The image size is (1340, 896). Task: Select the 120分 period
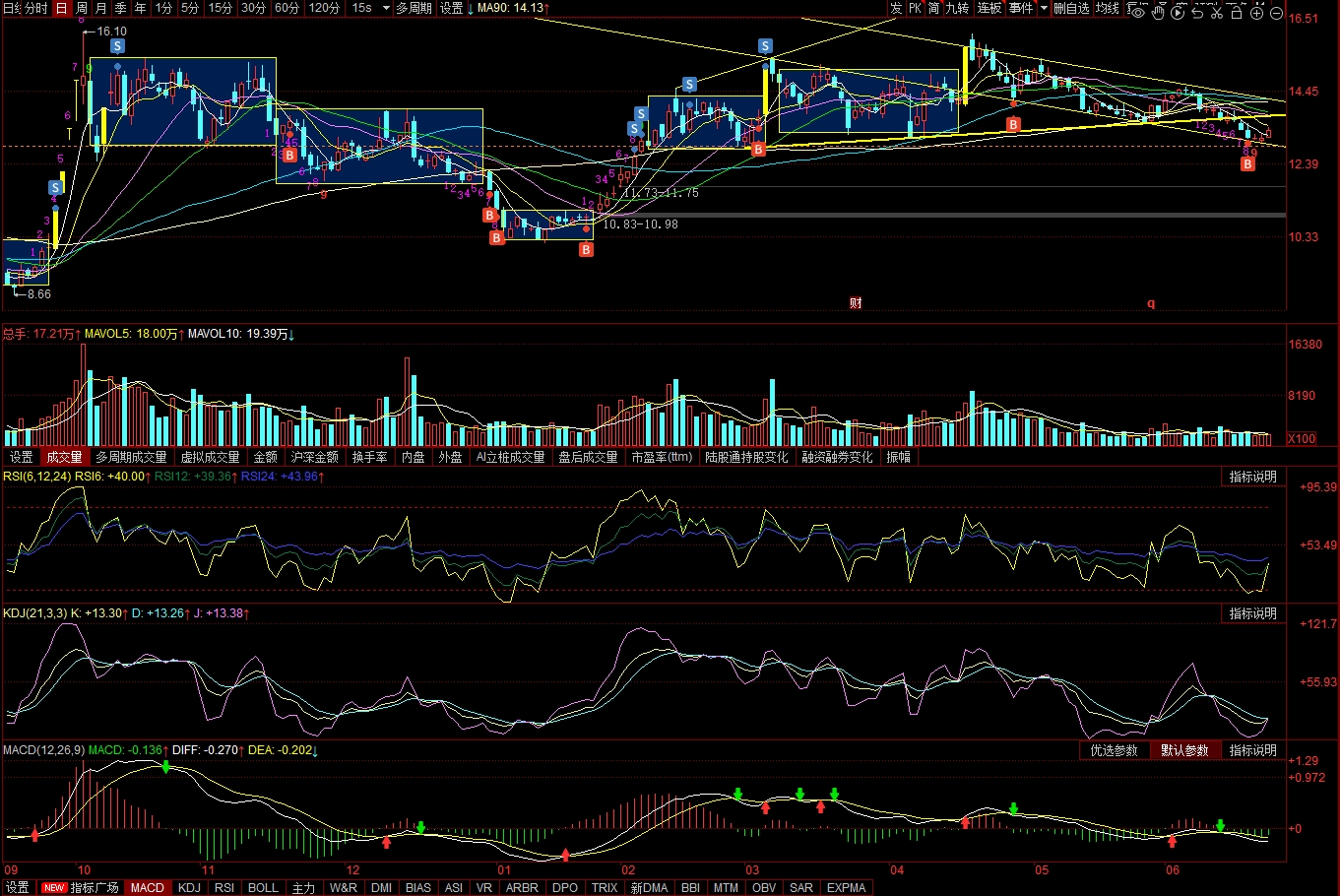(x=324, y=8)
